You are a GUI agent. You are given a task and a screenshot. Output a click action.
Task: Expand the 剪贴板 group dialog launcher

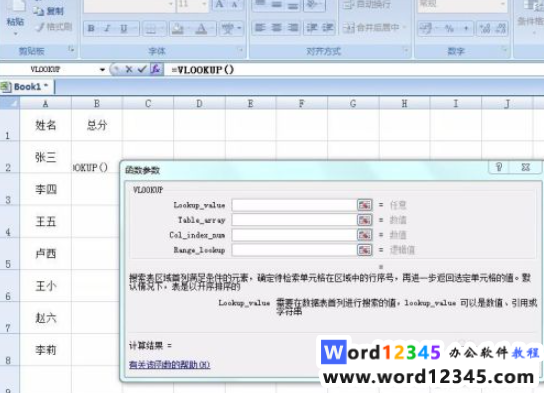71,50
